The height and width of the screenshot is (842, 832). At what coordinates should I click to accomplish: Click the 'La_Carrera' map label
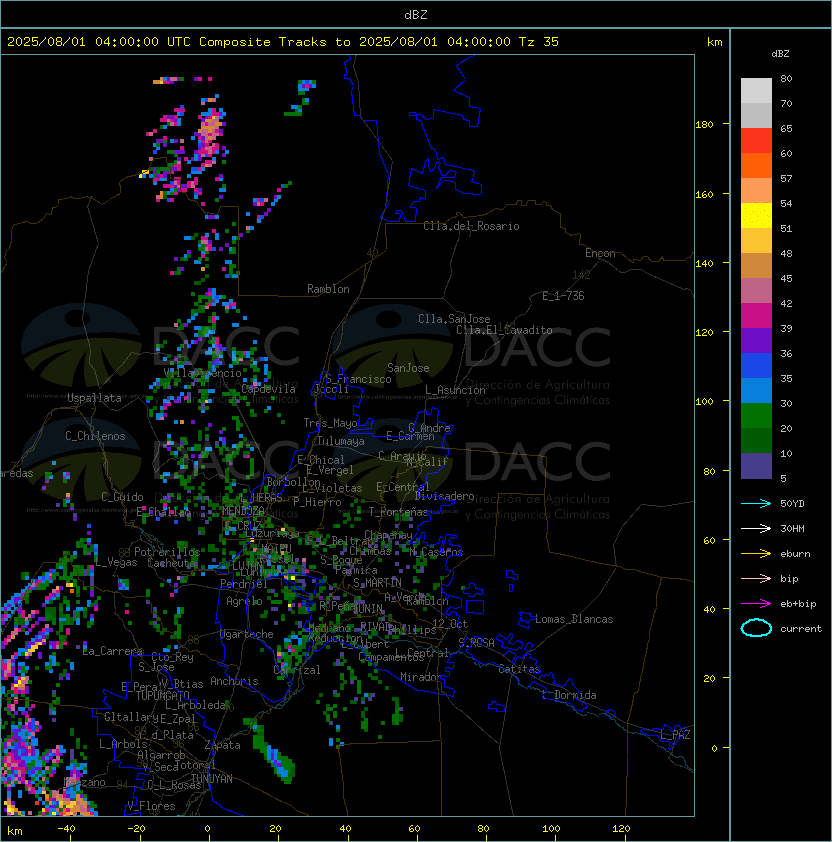112,651
